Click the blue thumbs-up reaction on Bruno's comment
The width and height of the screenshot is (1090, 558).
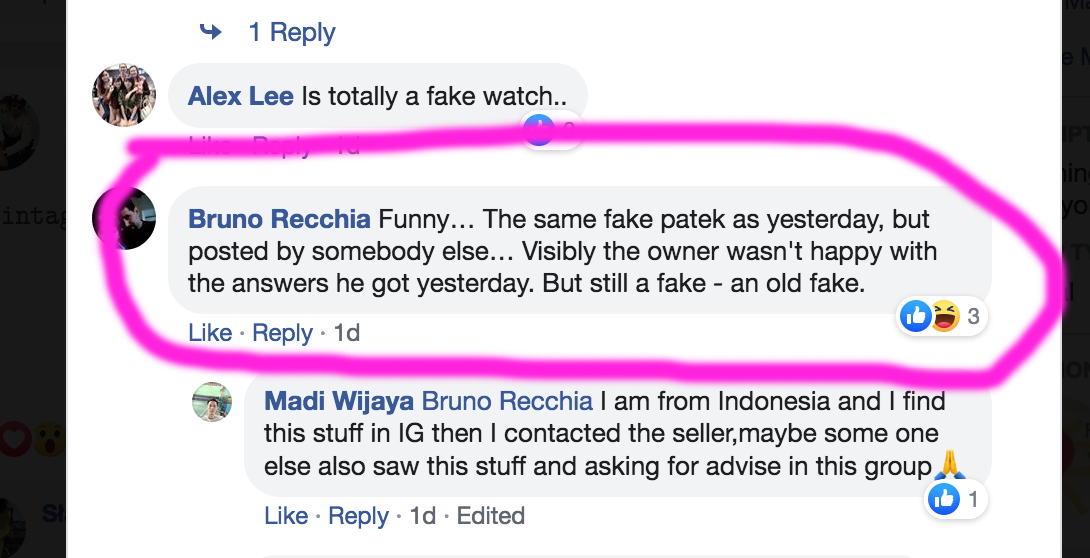(916, 318)
